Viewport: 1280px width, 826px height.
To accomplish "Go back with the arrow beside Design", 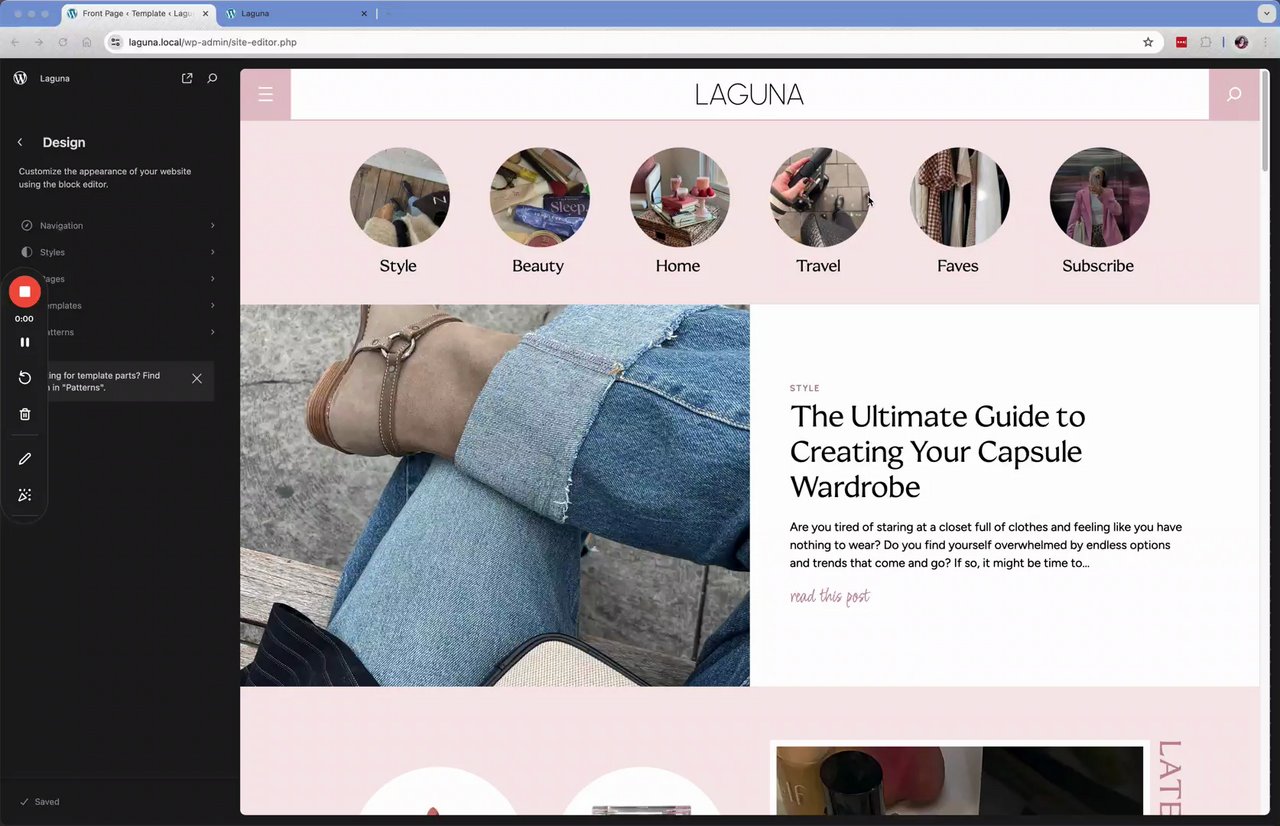I will [x=20, y=142].
